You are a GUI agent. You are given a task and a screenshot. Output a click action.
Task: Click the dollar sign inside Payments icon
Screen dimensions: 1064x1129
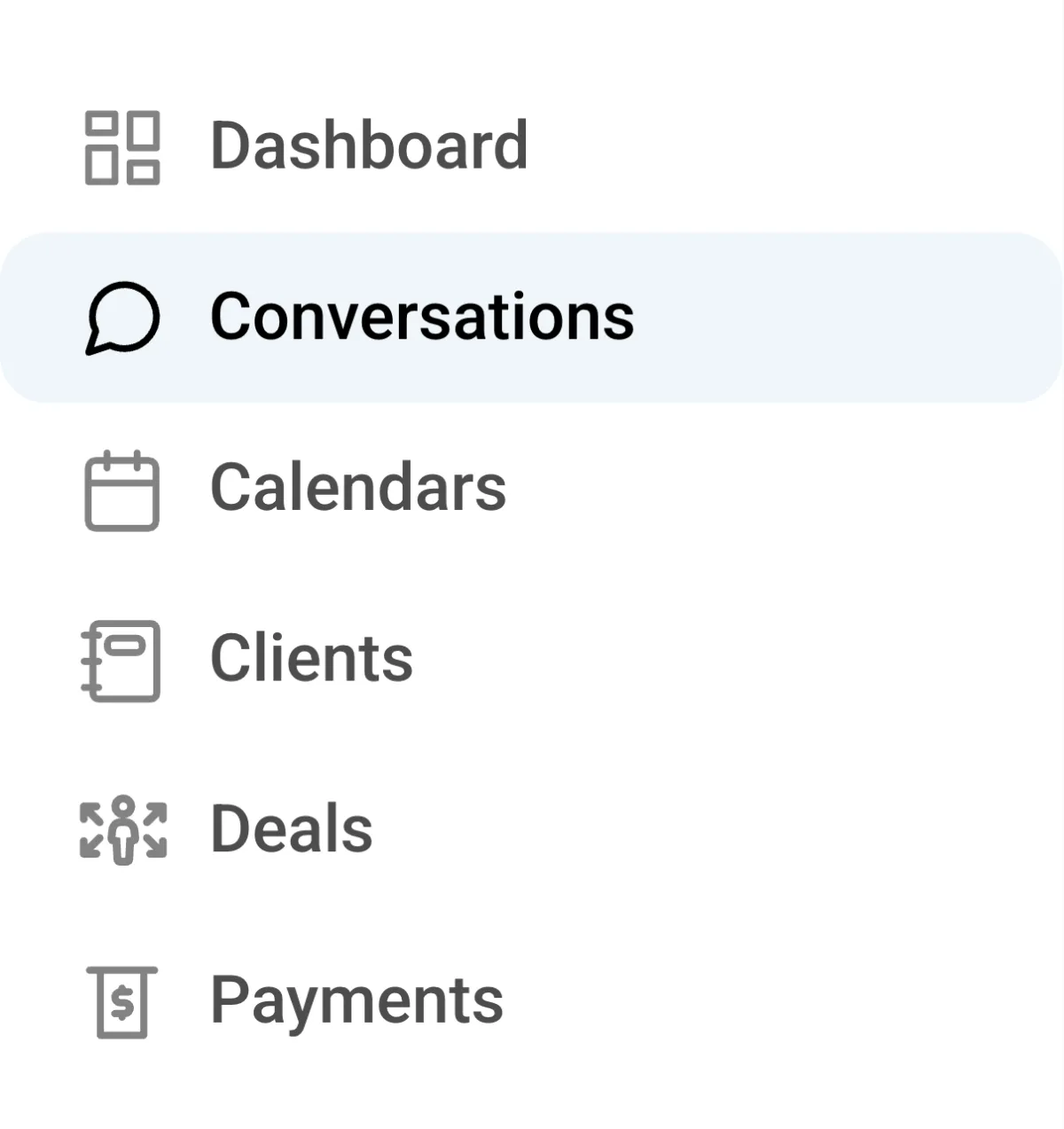point(123,1004)
